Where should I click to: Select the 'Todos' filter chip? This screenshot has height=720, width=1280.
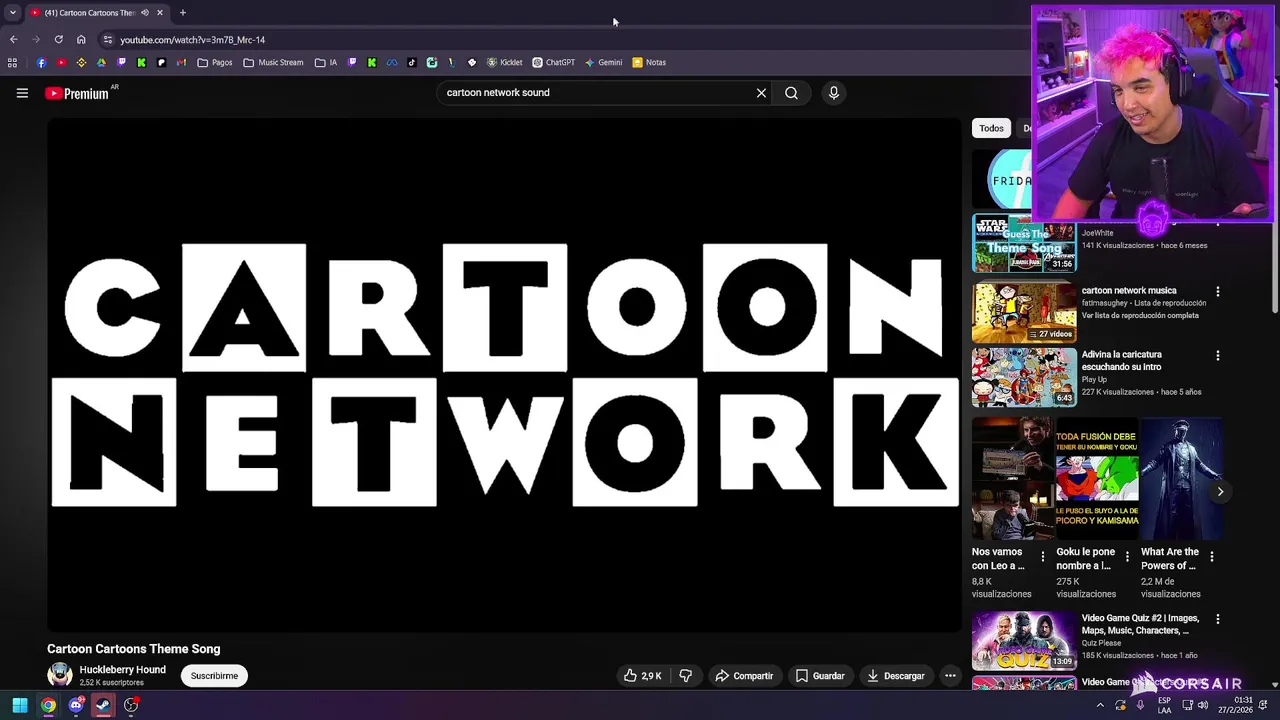coord(991,128)
